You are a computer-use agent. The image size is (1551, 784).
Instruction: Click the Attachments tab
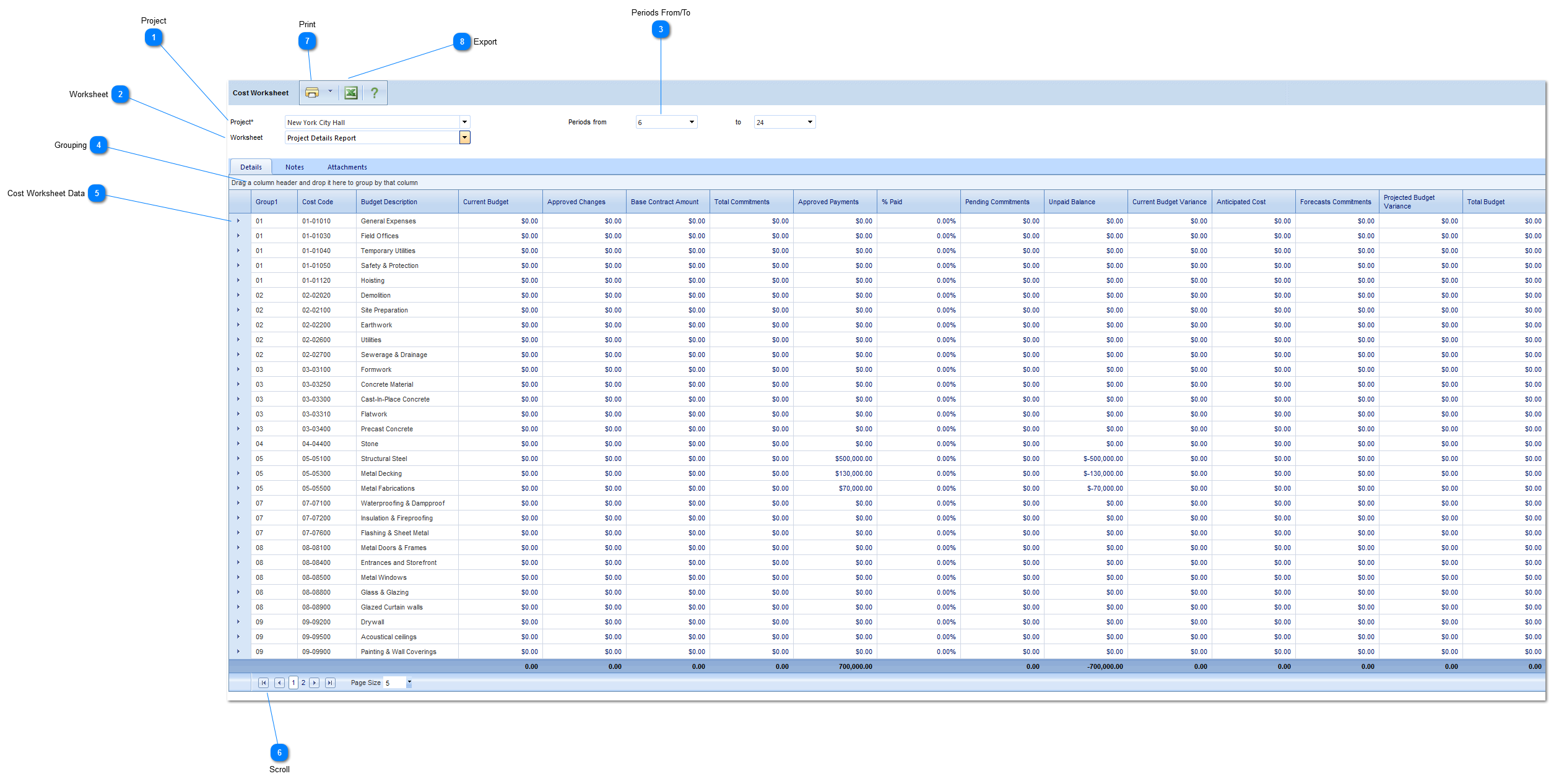tap(348, 167)
